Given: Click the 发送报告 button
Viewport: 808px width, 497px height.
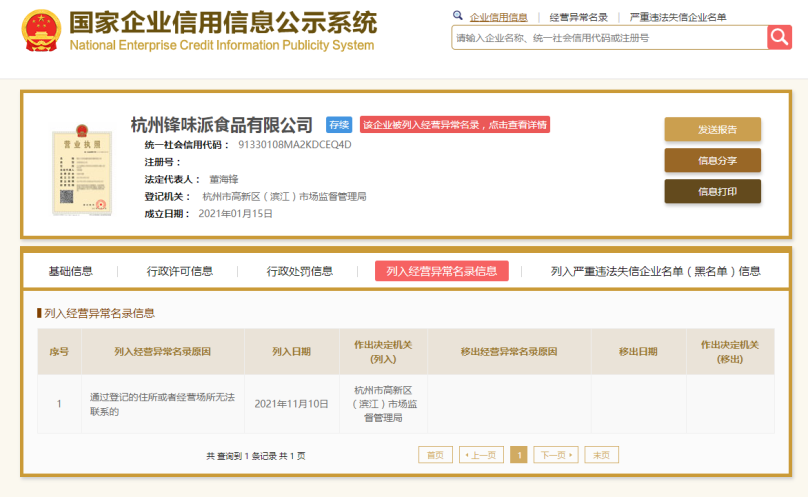Looking at the screenshot, I should tap(713, 129).
